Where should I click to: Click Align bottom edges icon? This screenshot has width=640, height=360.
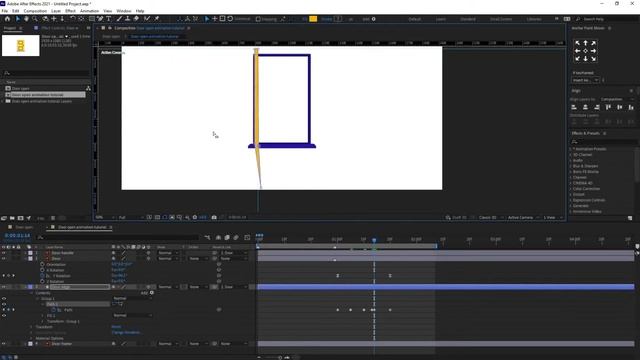pyautogui.click(x=631, y=107)
